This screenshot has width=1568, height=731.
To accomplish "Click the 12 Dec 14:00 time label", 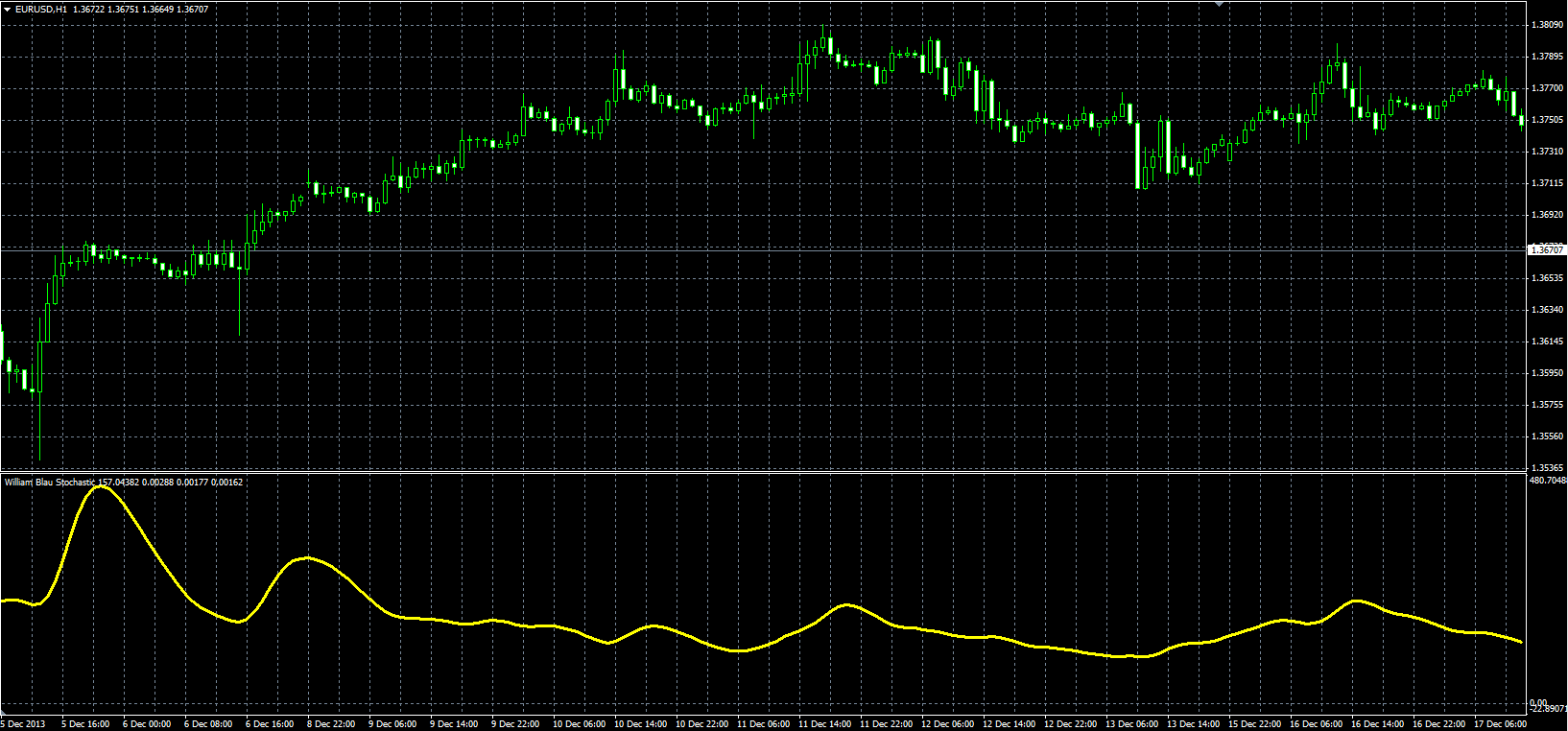I will tap(1009, 724).
